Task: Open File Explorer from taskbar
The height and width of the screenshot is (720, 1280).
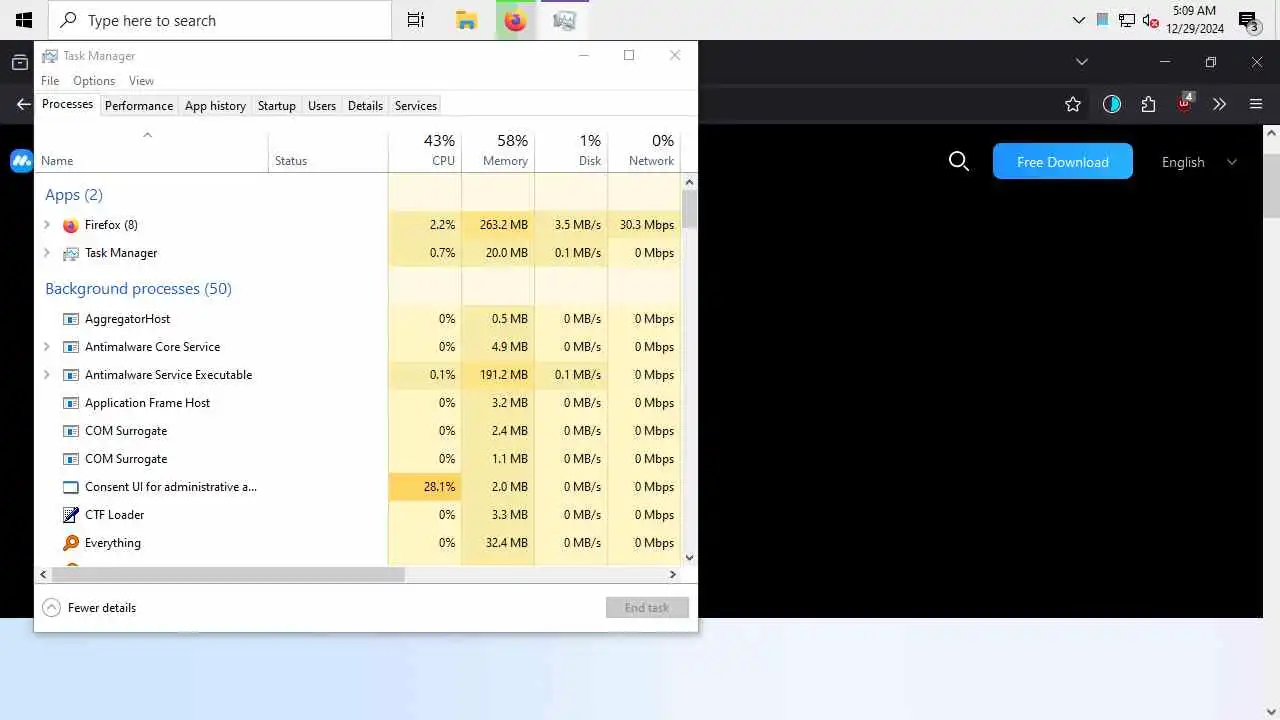Action: 466,20
